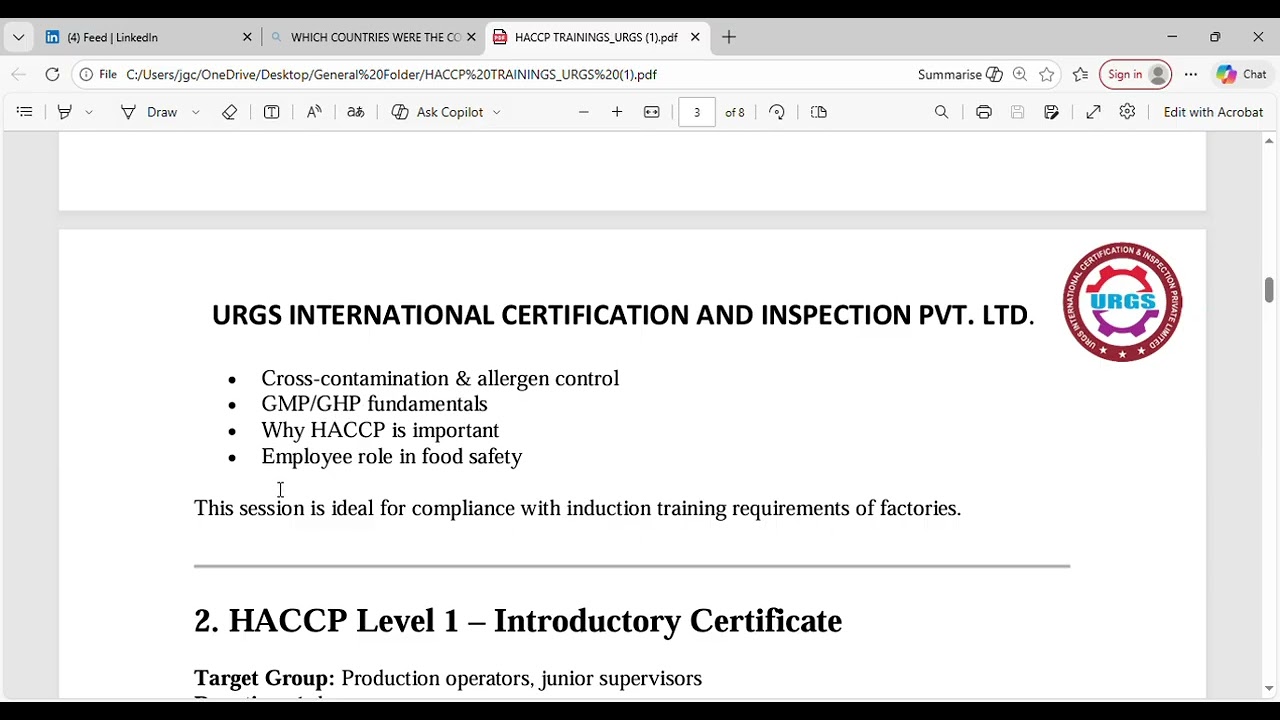This screenshot has width=1280, height=720.
Task: Close the WHICH COUNTRIES search tab
Action: tap(471, 37)
